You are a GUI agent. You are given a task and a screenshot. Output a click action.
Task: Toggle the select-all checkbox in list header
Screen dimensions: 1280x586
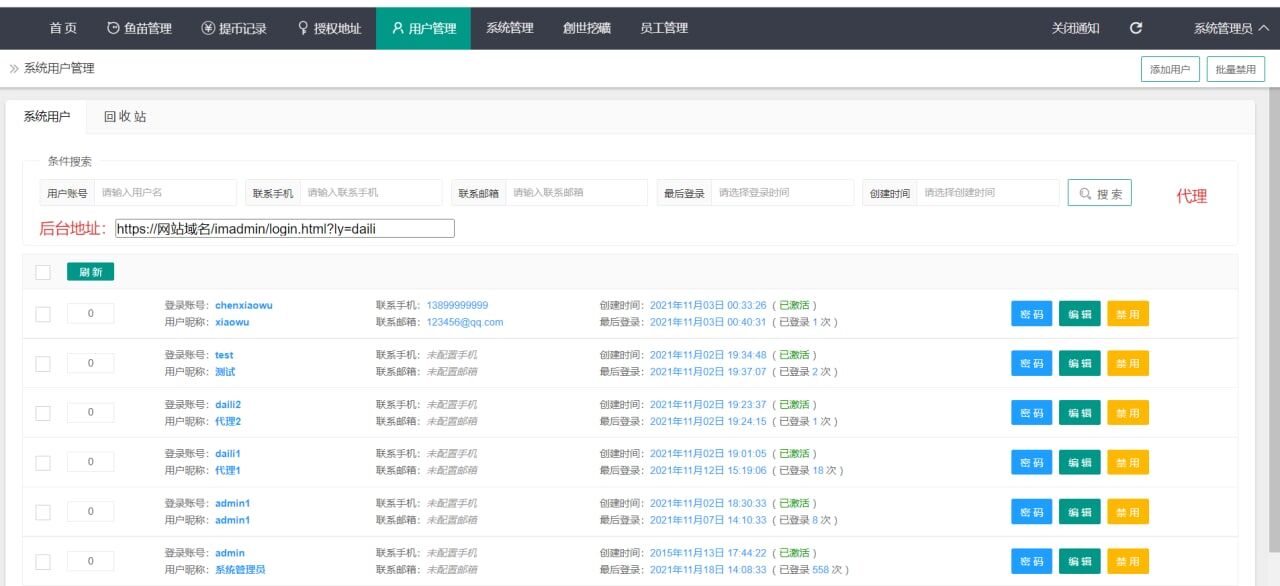pyautogui.click(x=43, y=272)
